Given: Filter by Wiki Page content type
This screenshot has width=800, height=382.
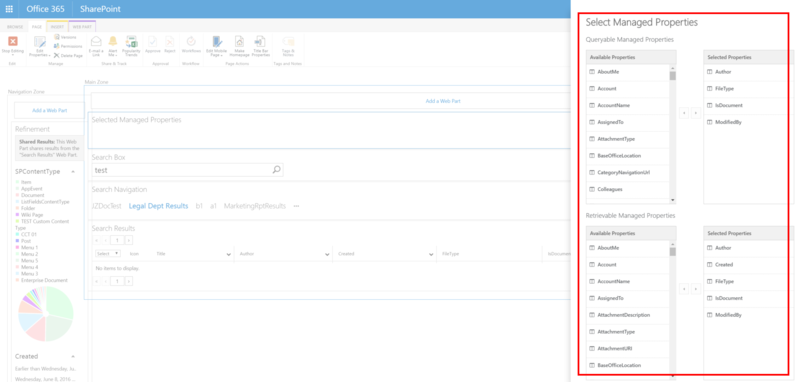Looking at the screenshot, I should pyautogui.click(x=32, y=215).
